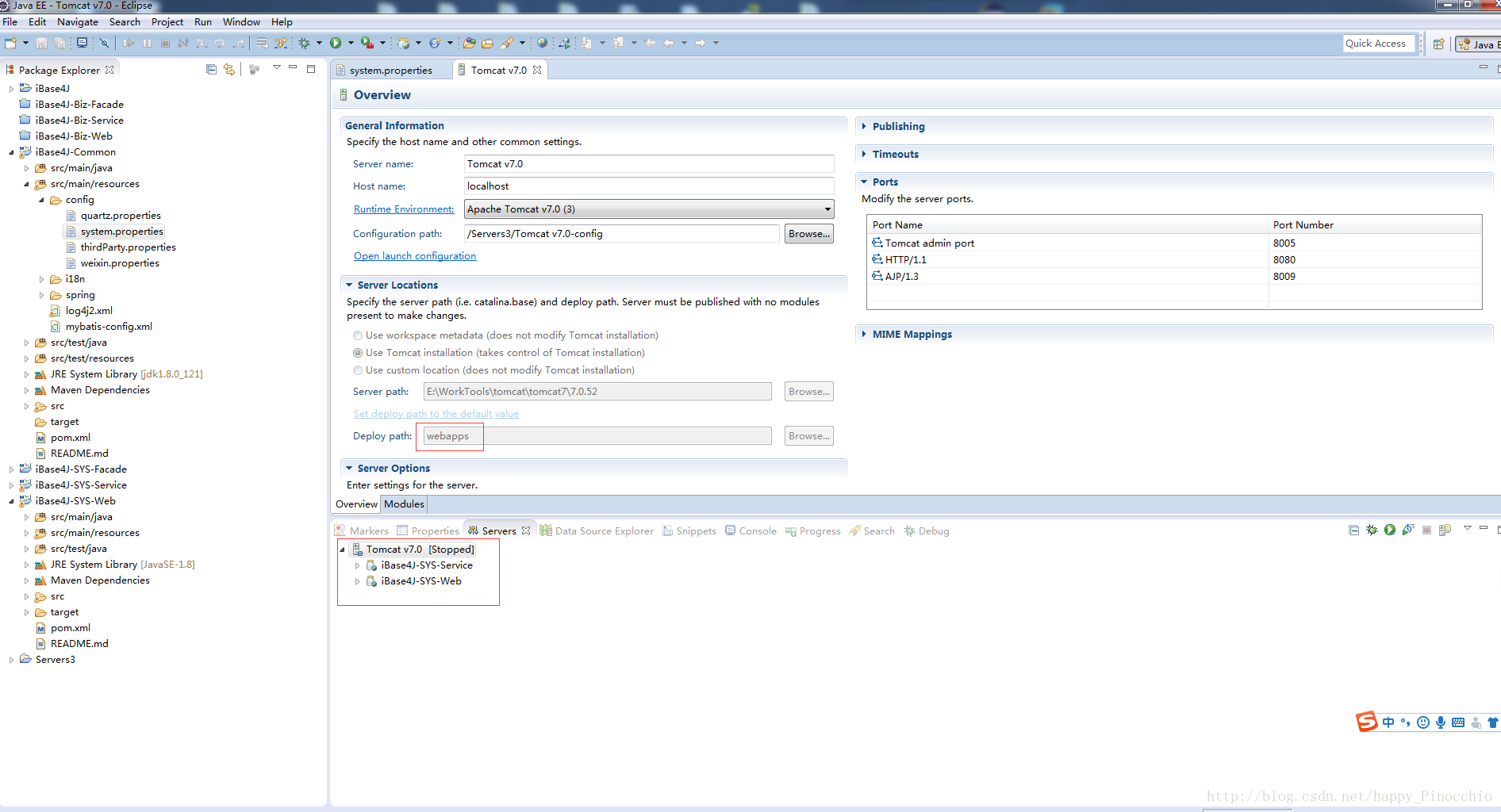This screenshot has width=1501, height=812.
Task: Click Publish to the server icon in Servers view
Action: pos(1445,530)
